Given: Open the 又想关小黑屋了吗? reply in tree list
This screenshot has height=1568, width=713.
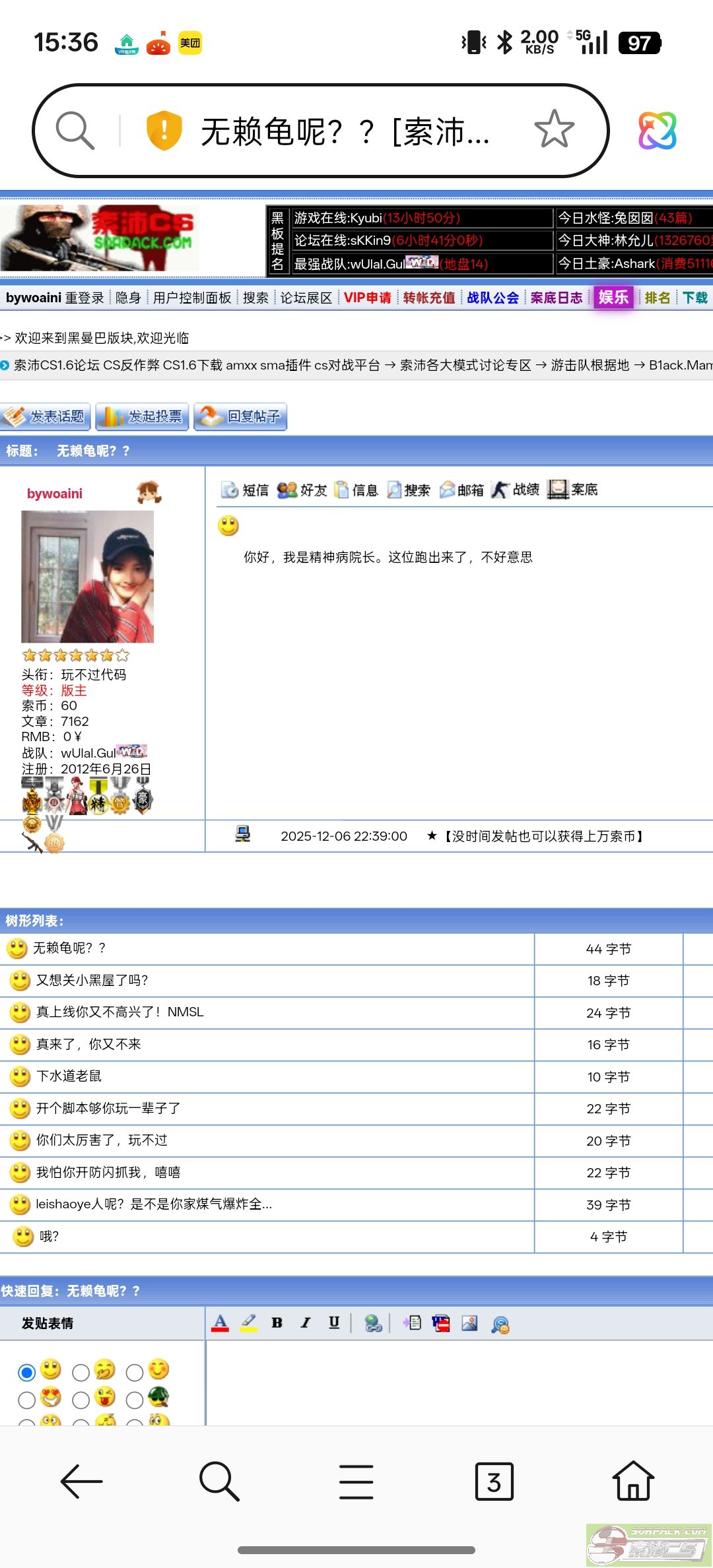Looking at the screenshot, I should tap(92, 980).
